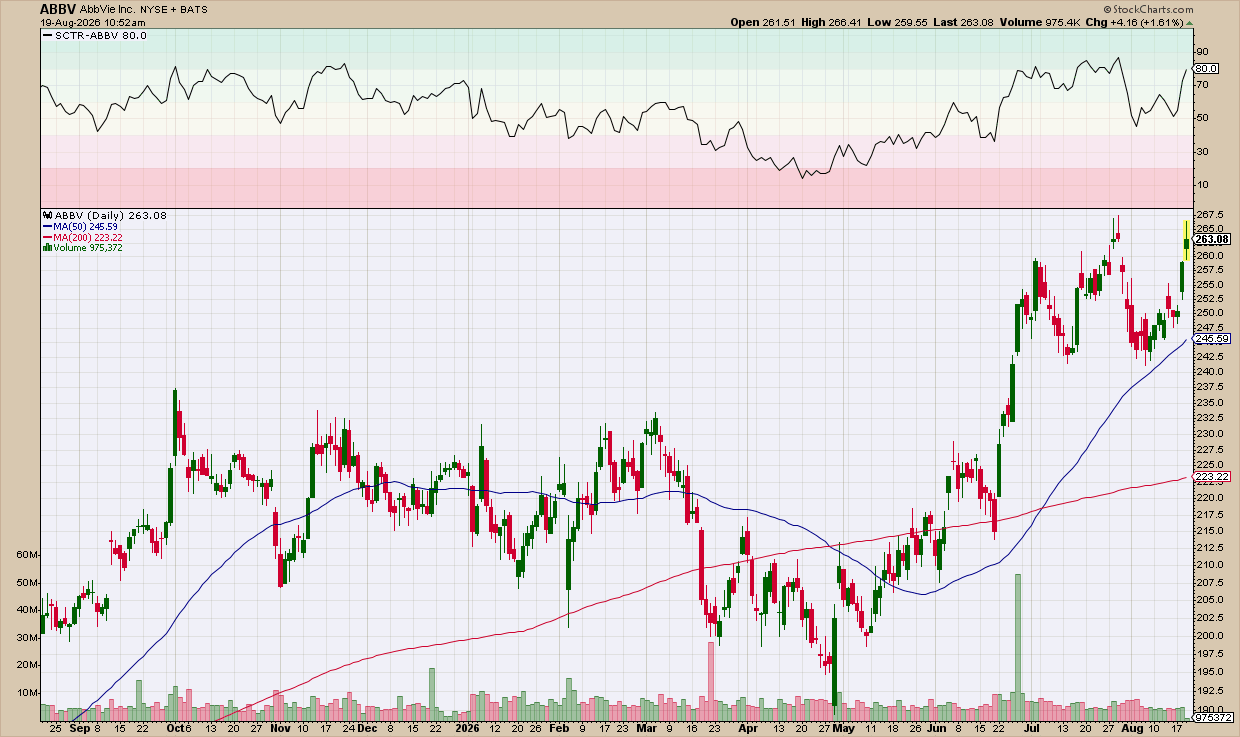This screenshot has width=1240, height=737.
Task: Click the 240.0 price axis label
Action: 1210,371
